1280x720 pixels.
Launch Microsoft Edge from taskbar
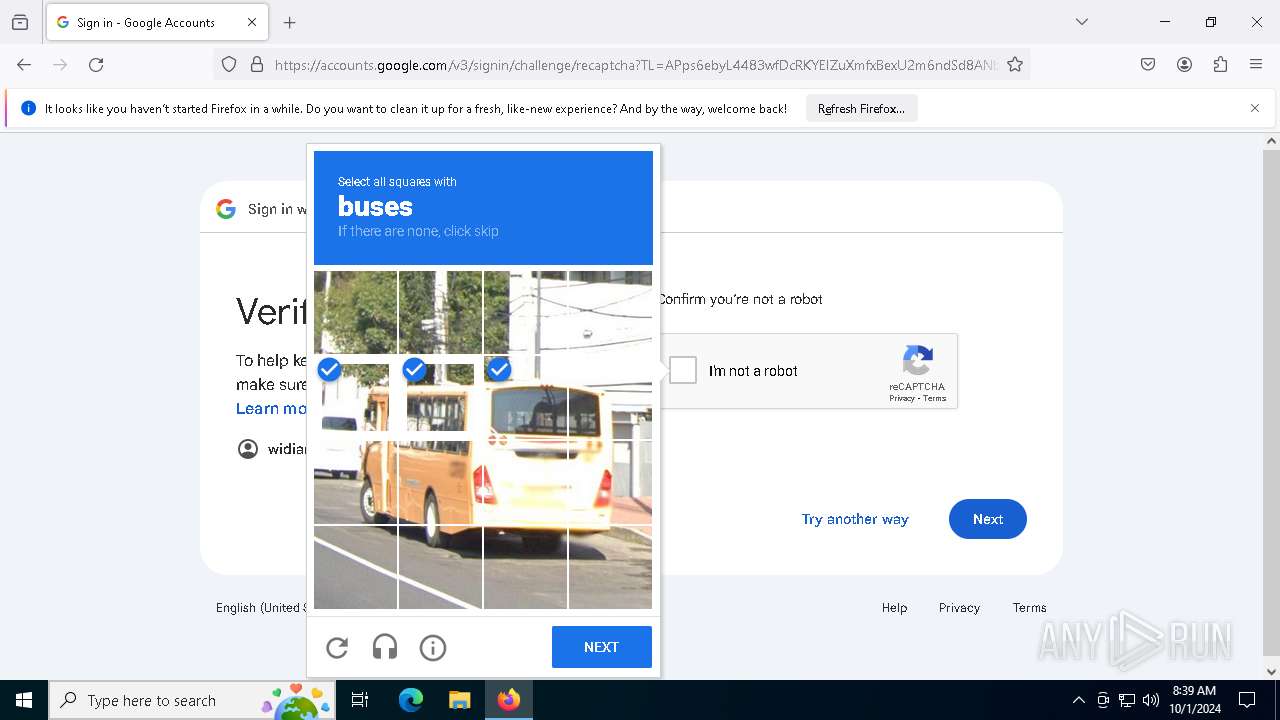click(x=411, y=700)
